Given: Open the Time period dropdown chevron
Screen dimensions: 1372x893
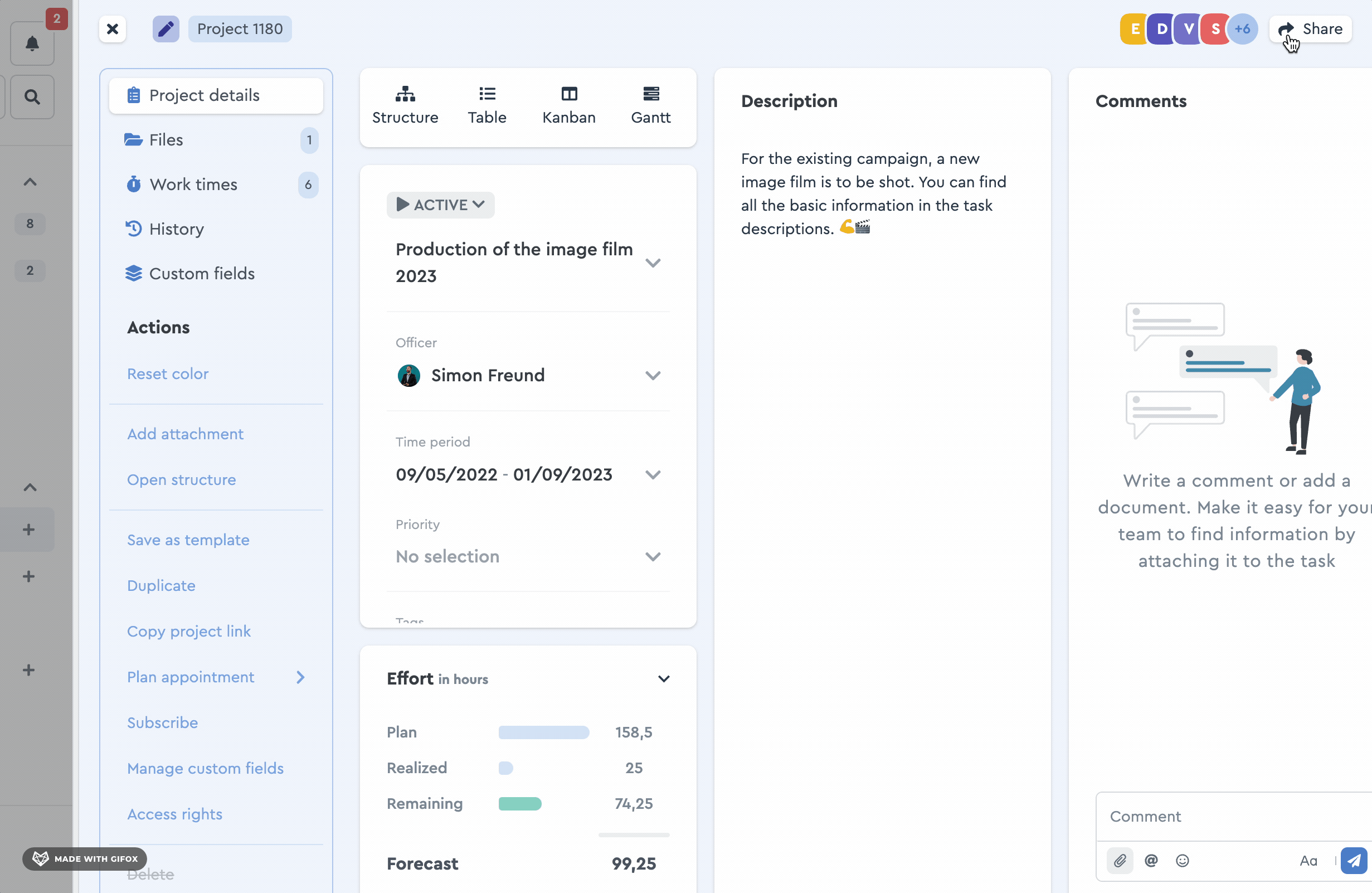Looking at the screenshot, I should (653, 474).
